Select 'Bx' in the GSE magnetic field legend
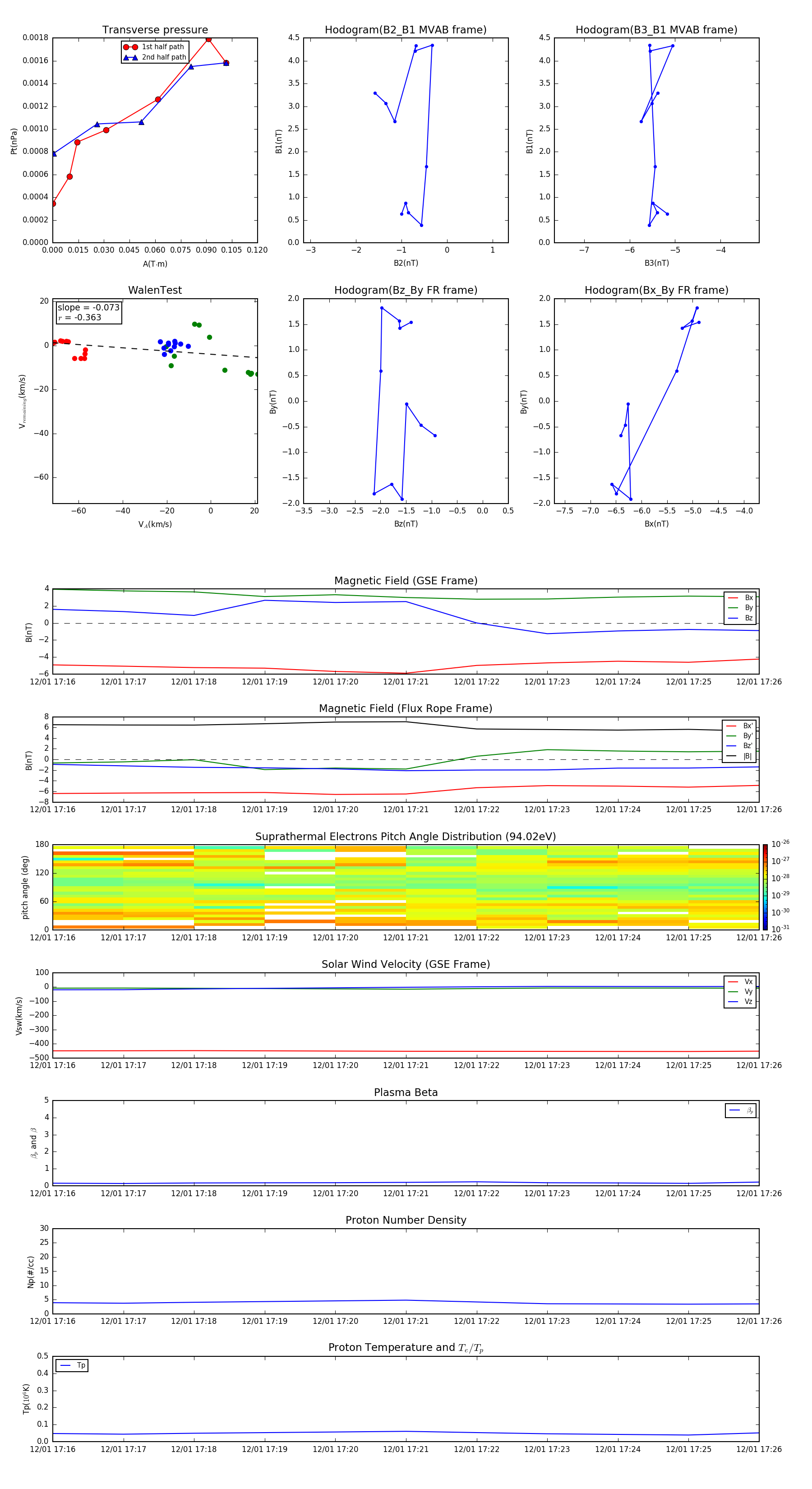 pos(740,598)
